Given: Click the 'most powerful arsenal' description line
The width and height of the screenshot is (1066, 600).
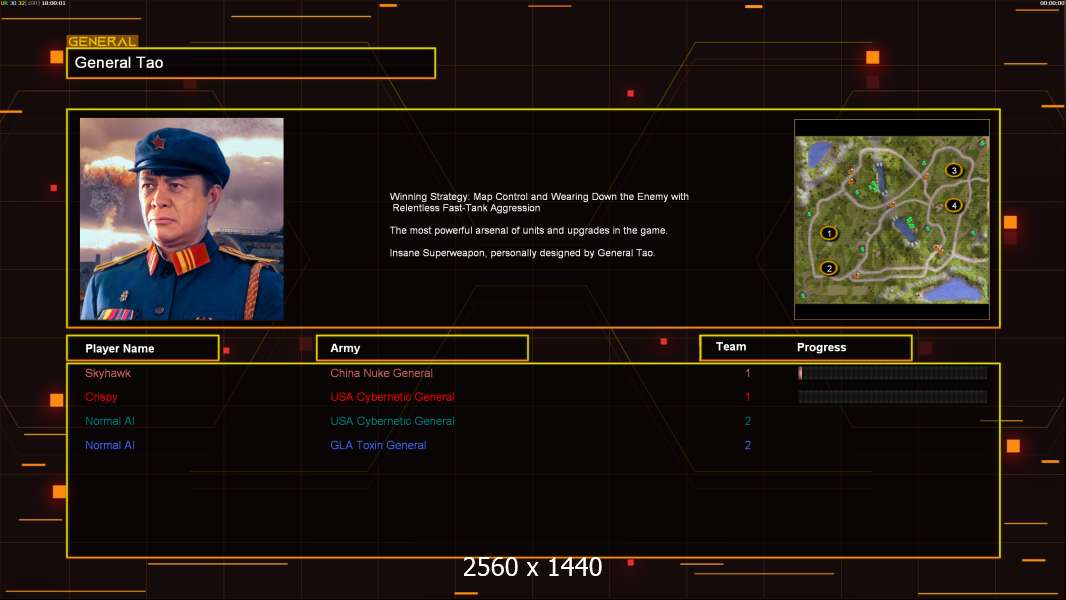Looking at the screenshot, I should coord(528,230).
